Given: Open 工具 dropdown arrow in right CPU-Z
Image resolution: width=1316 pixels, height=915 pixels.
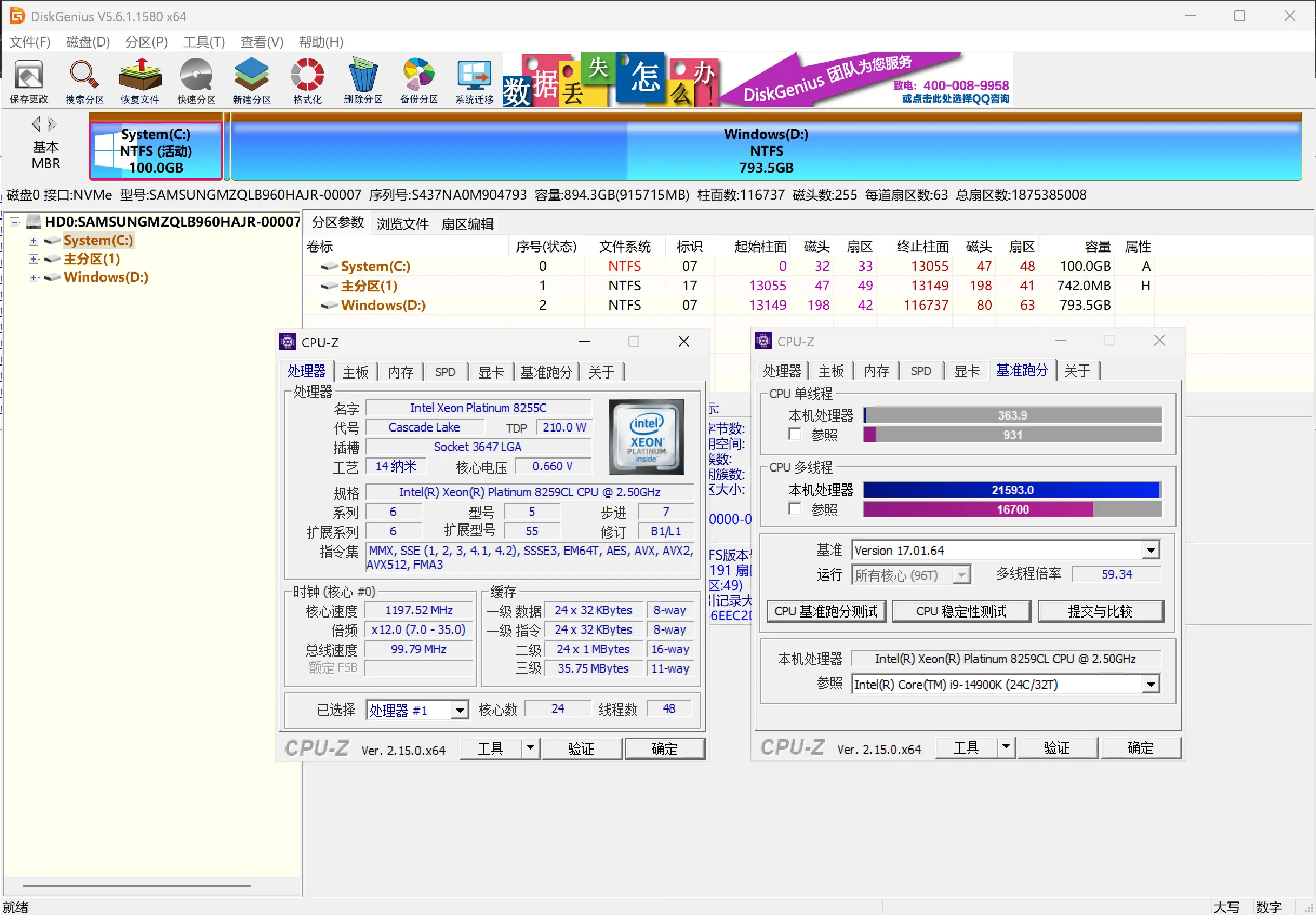Looking at the screenshot, I should [1006, 747].
